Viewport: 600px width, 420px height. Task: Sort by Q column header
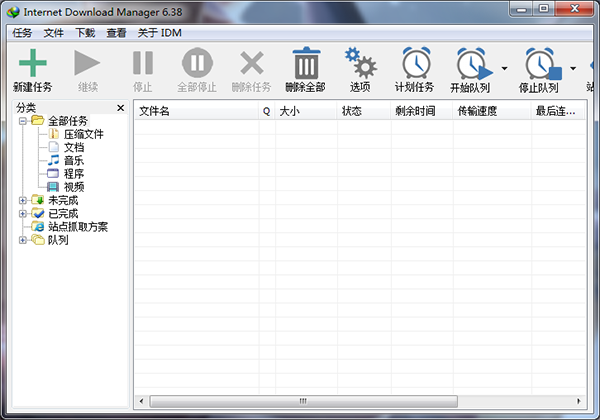coord(267,111)
